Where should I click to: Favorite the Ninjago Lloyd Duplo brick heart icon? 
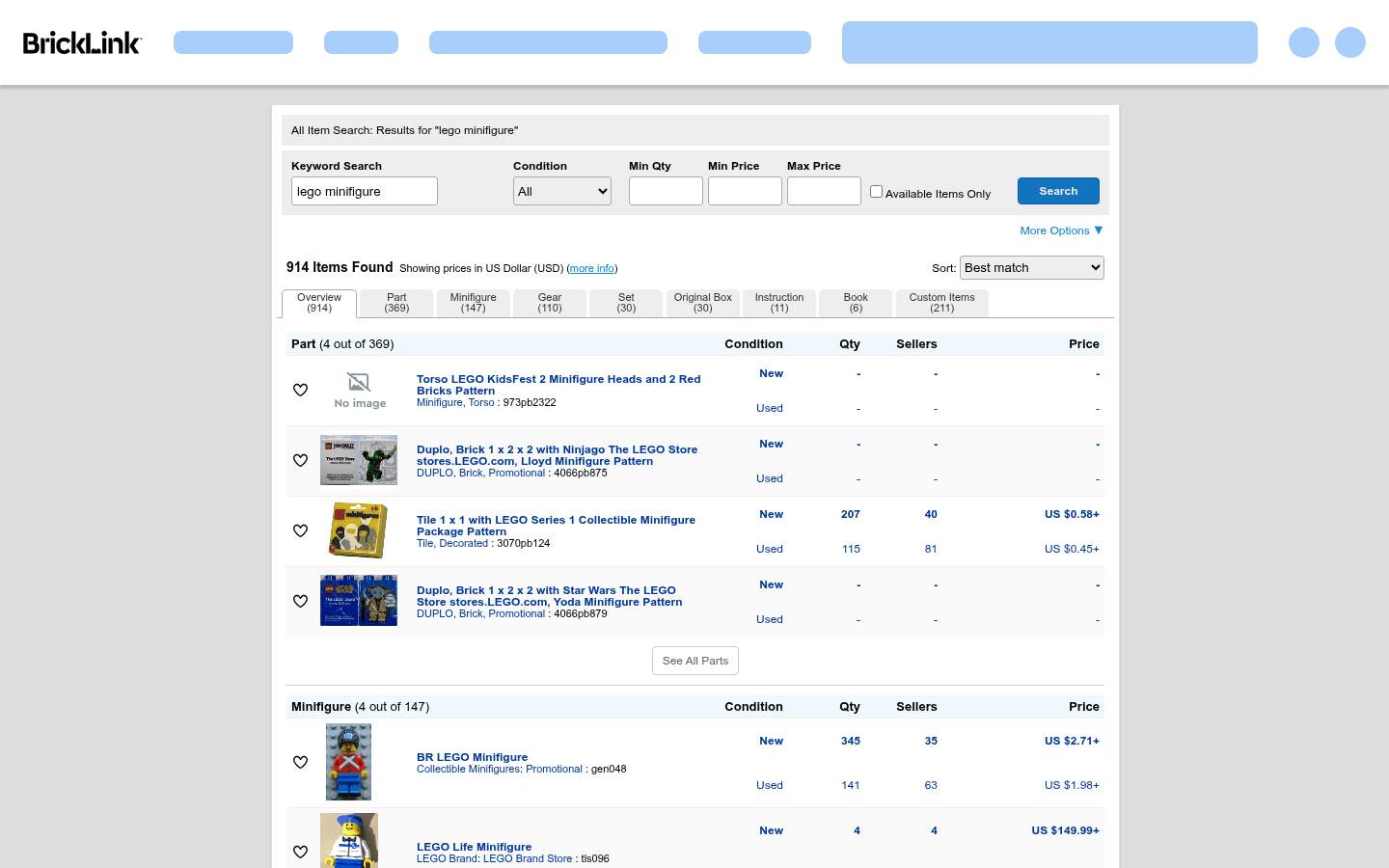(300, 461)
